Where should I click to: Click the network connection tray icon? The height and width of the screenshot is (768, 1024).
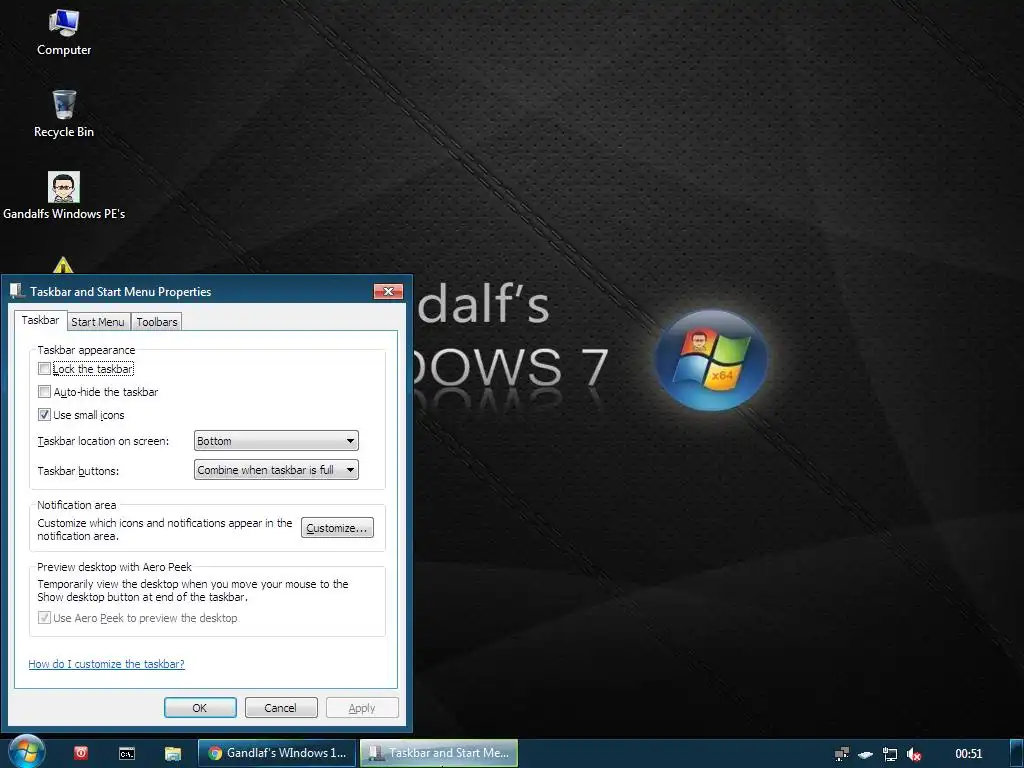[x=889, y=754]
